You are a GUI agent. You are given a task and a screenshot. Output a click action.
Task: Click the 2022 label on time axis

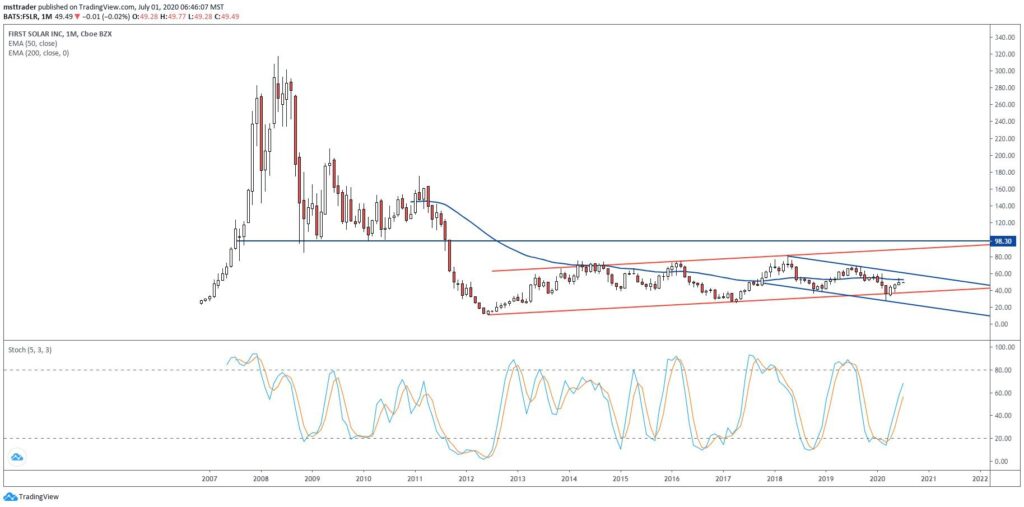[980, 478]
